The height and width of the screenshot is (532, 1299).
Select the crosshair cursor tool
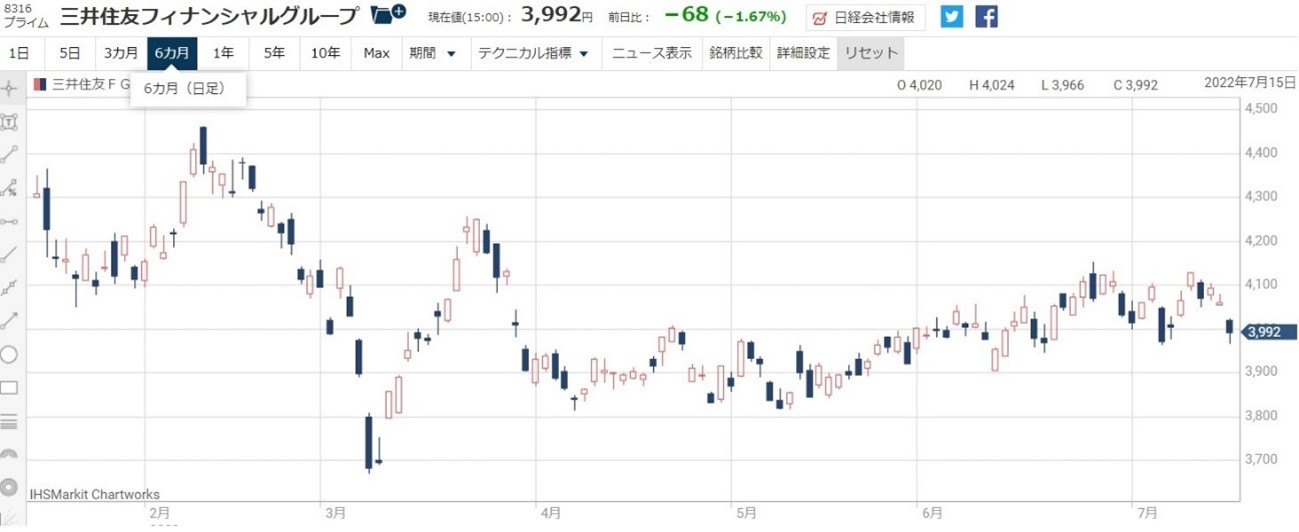coord(10,88)
